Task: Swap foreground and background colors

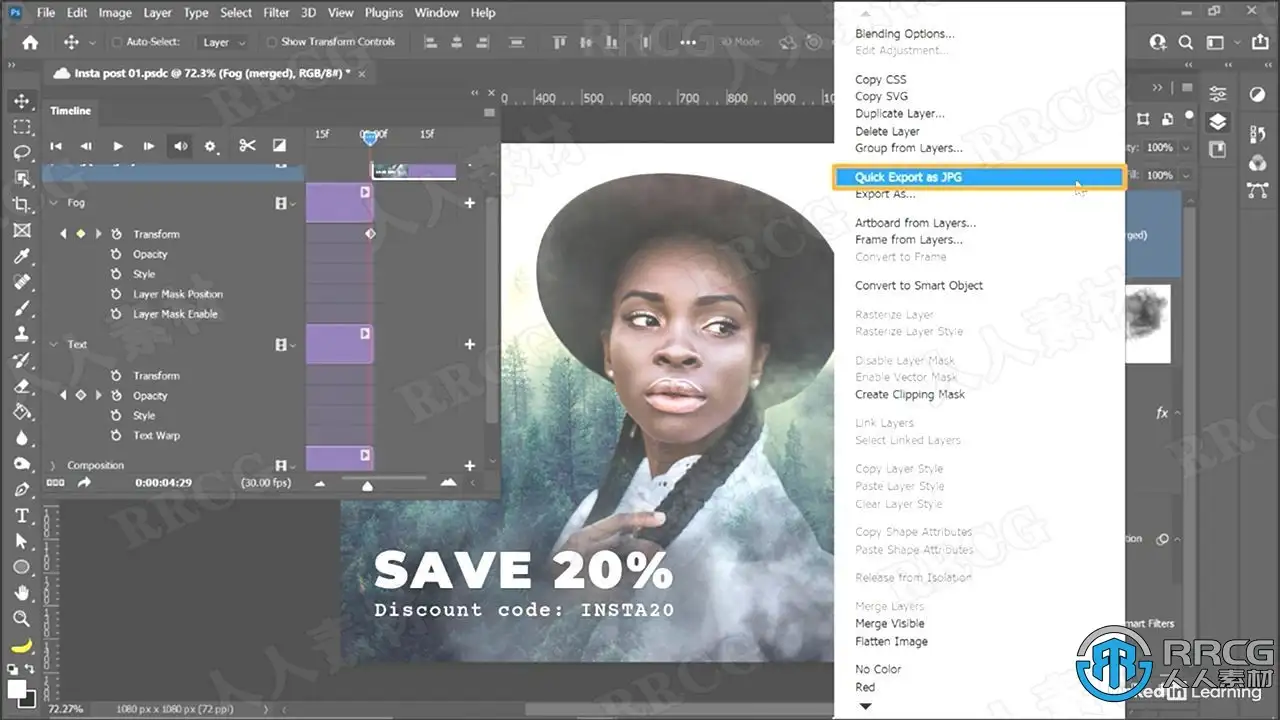Action: tap(30, 669)
